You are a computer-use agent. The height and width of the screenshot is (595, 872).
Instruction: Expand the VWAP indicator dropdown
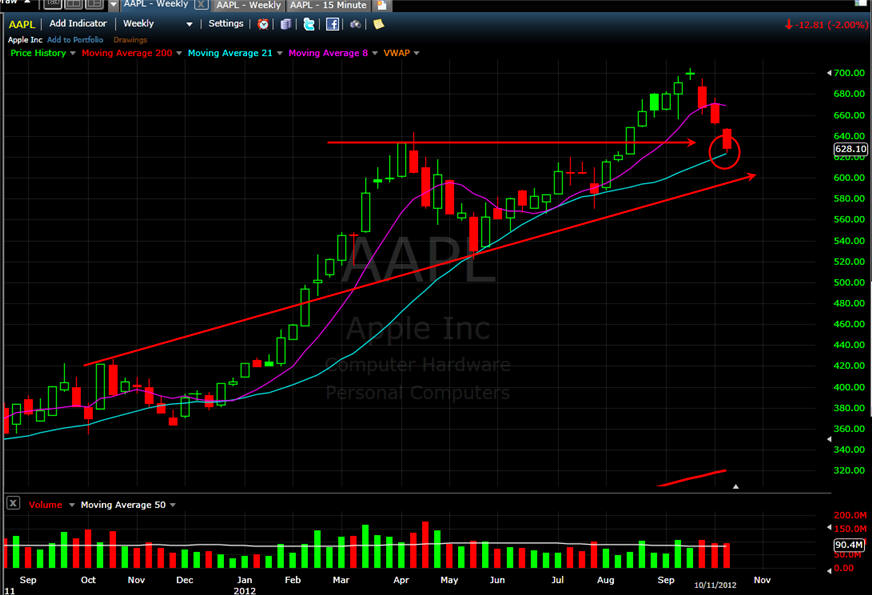pos(417,53)
